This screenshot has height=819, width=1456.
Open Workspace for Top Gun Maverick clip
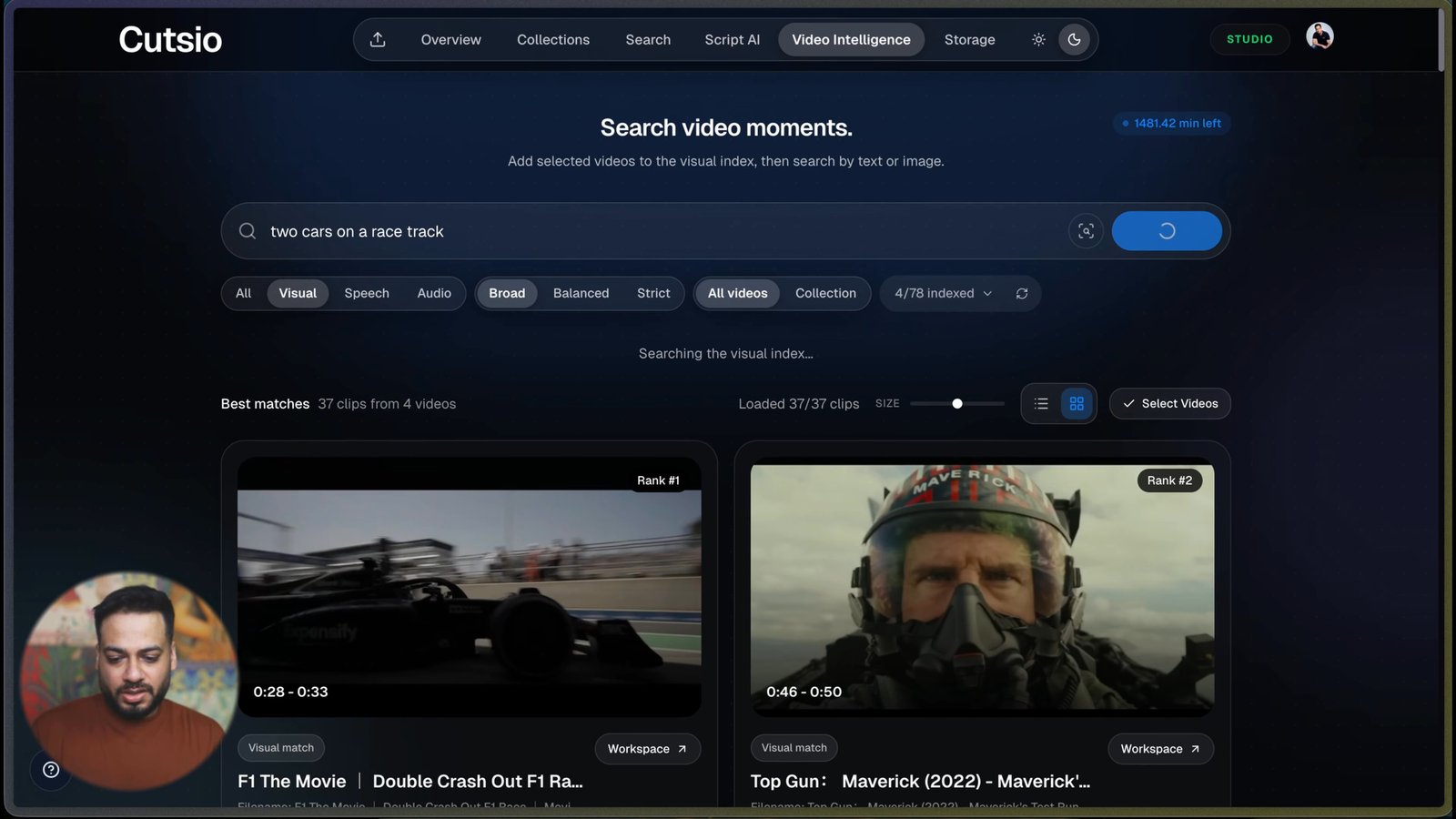(1160, 748)
